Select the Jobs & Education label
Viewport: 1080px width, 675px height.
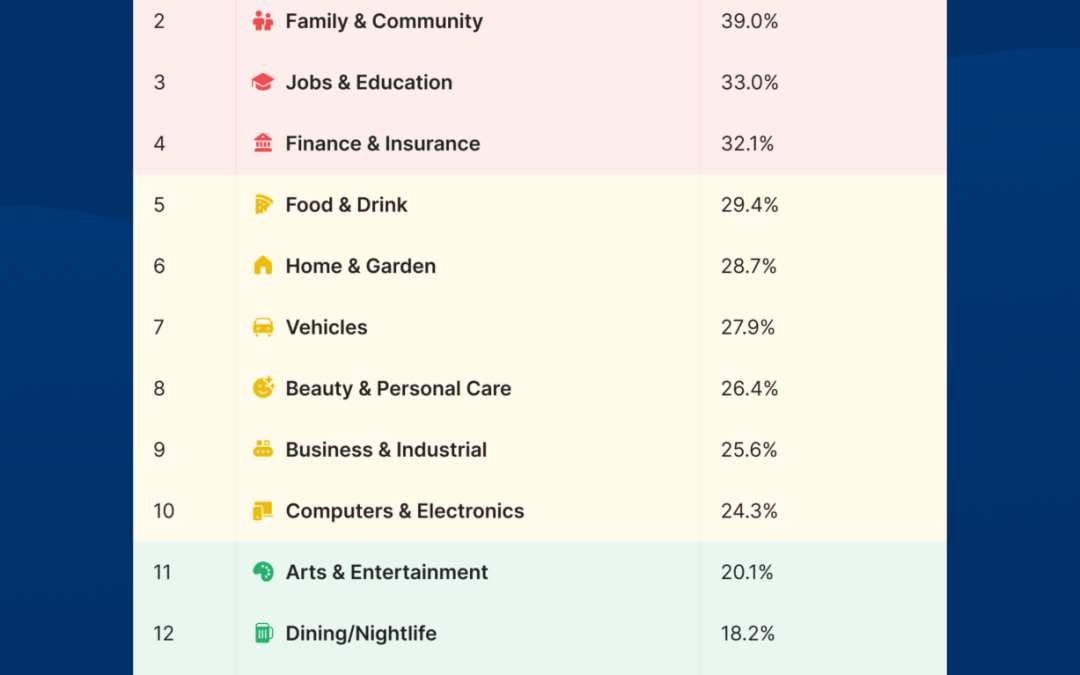point(369,82)
